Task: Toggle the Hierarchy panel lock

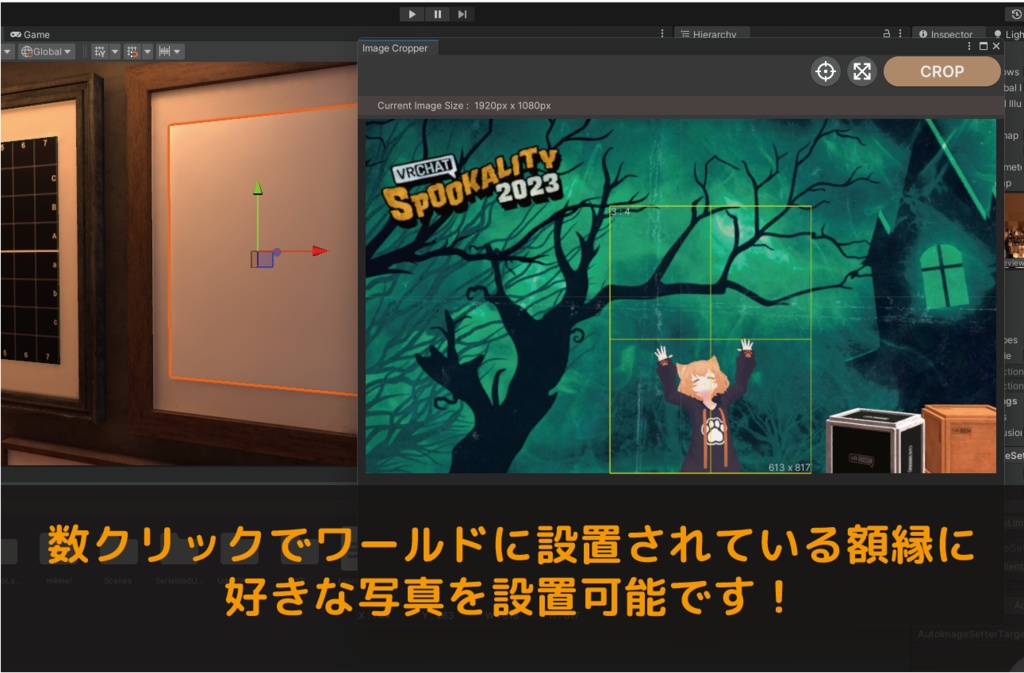Action: point(886,33)
